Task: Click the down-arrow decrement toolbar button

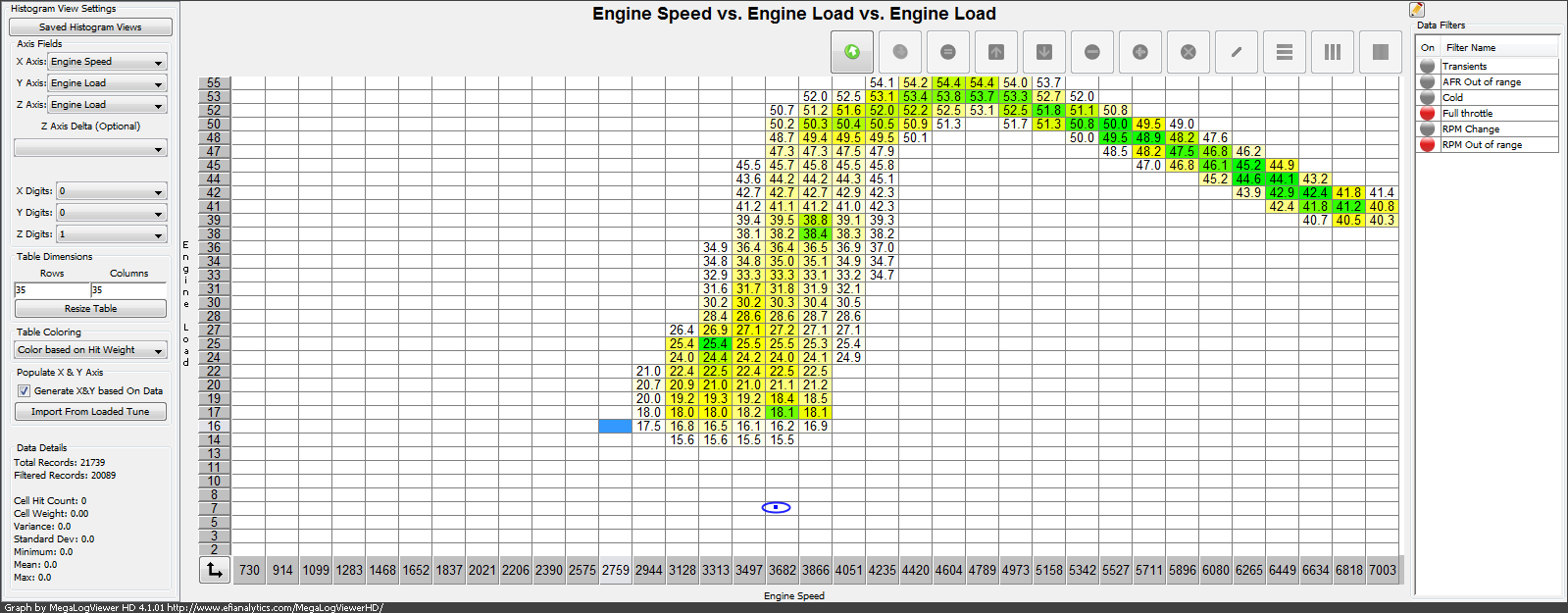Action: (1043, 52)
